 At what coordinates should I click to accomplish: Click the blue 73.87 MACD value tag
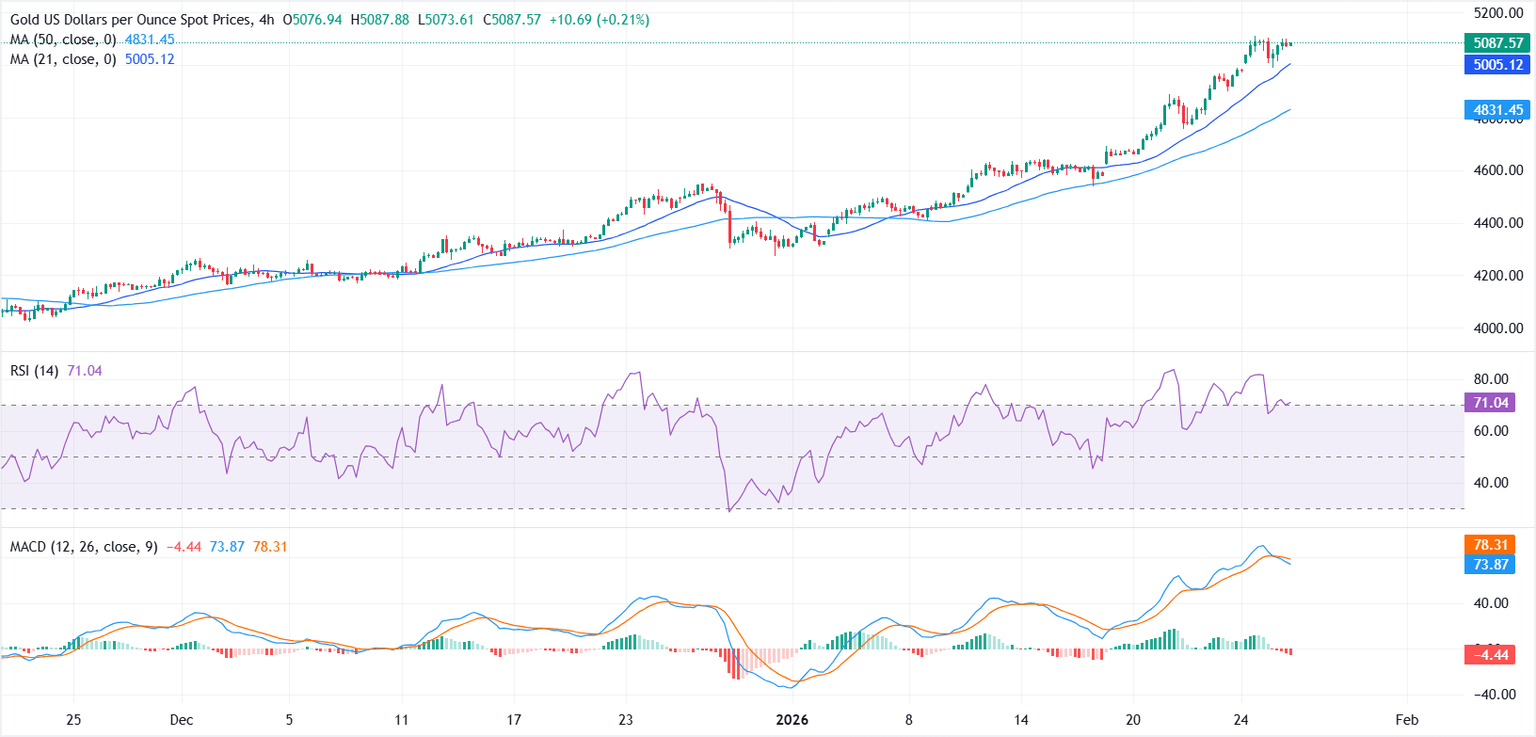1496,565
